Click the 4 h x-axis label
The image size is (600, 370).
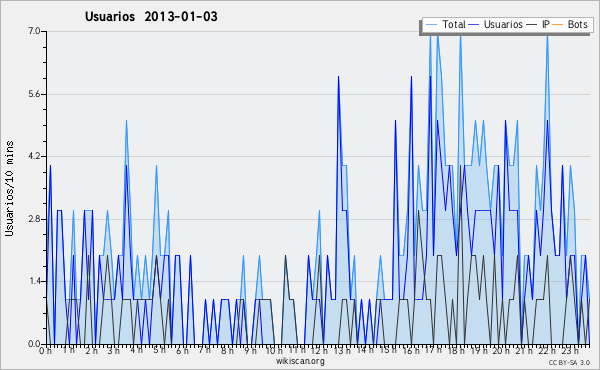(136, 350)
